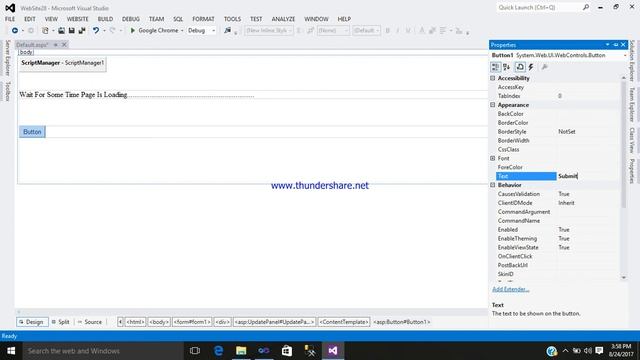Switch to Split view
Screen dimensions: 640x360
pos(60,322)
